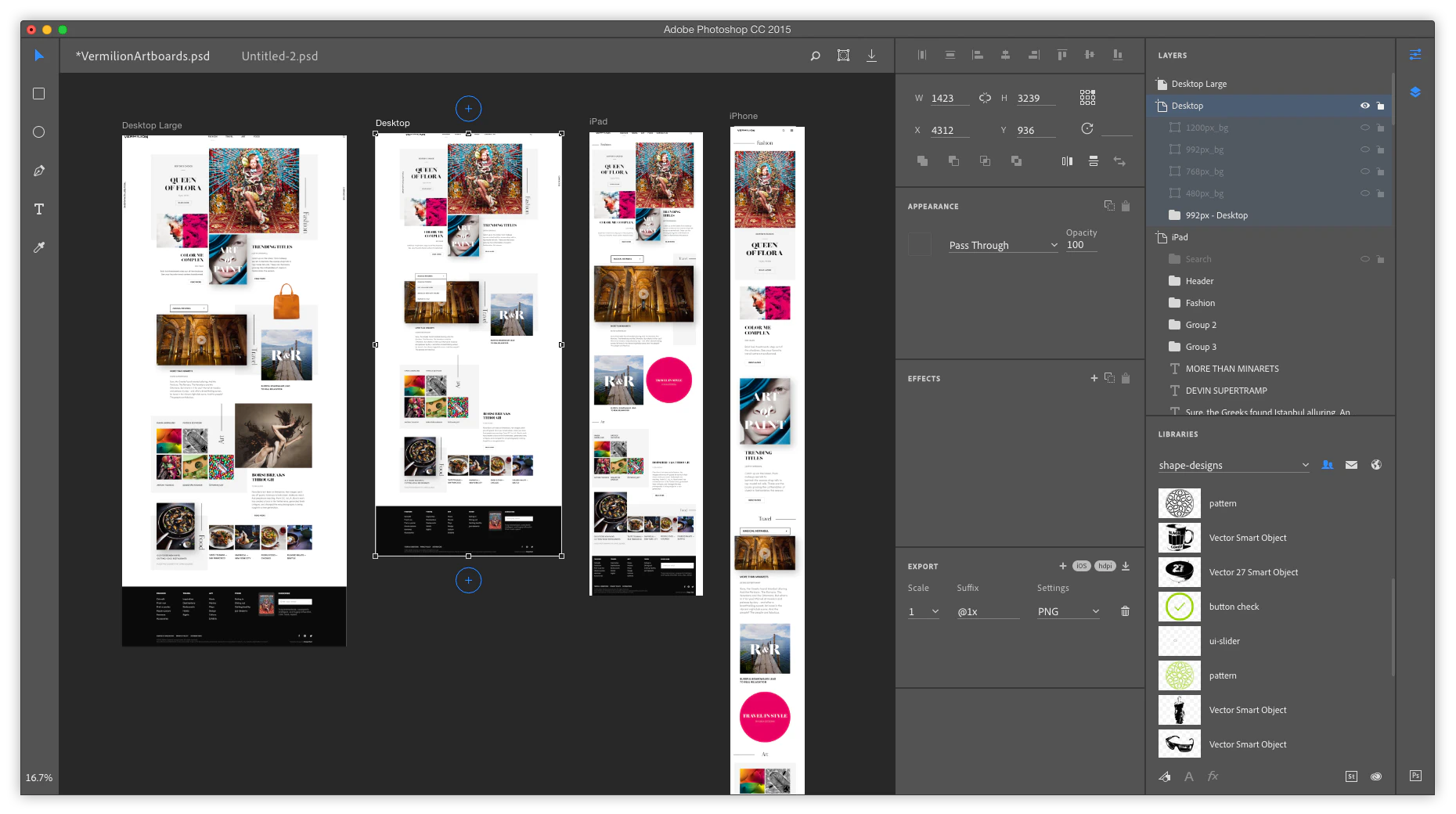Select the Rectangle tool

[x=38, y=93]
